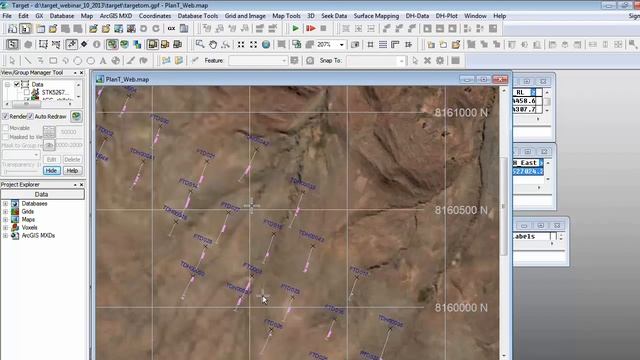Open the Seek Data menu
Image resolution: width=640 pixels, height=360 pixels.
coord(334,16)
